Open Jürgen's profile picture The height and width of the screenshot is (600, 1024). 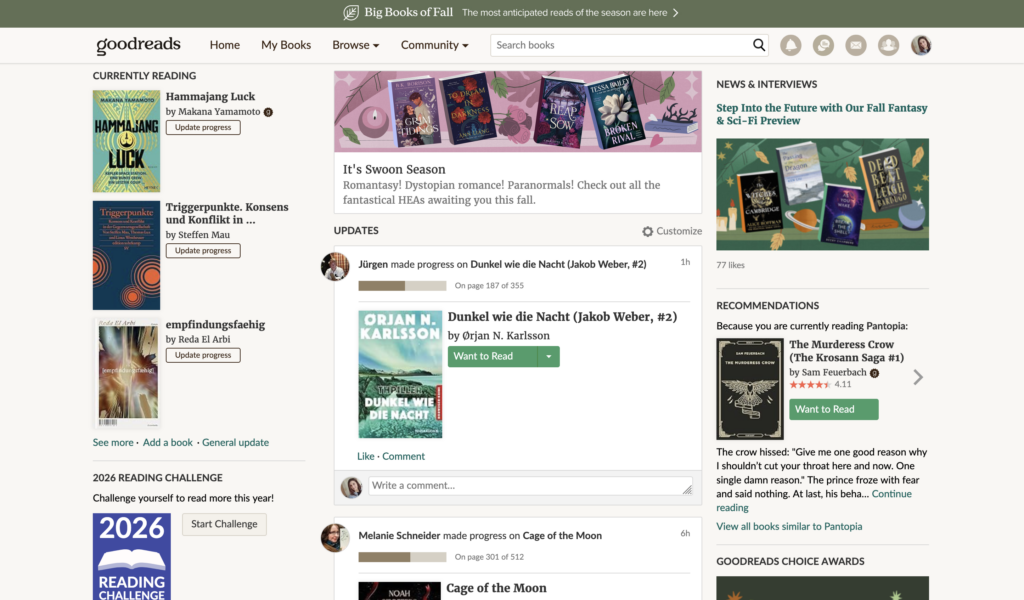335,266
